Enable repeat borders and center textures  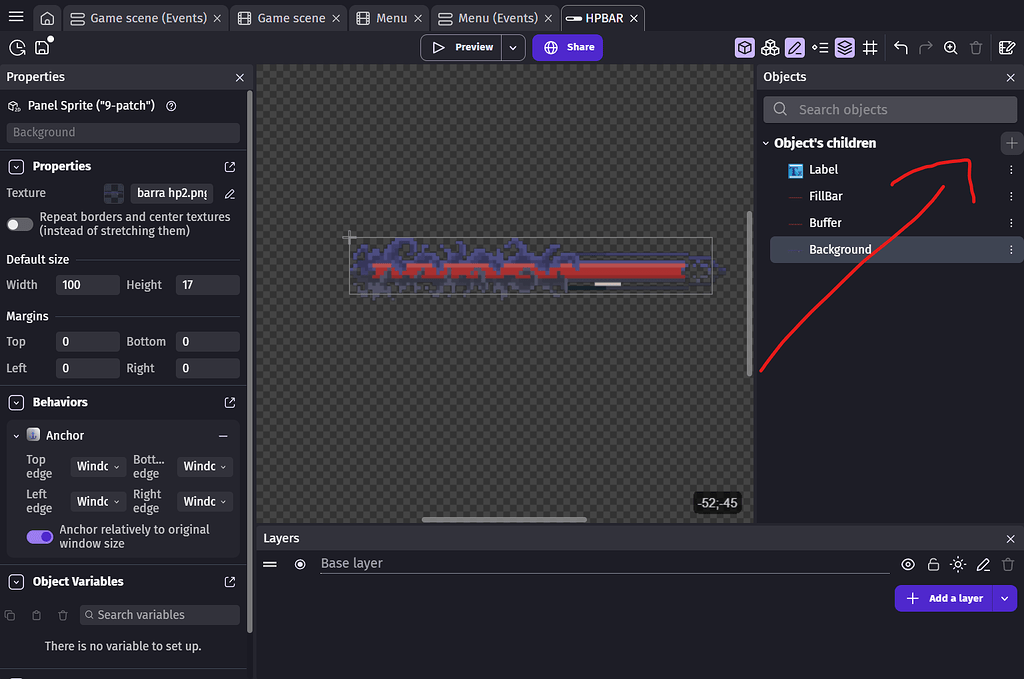pyautogui.click(x=19, y=224)
